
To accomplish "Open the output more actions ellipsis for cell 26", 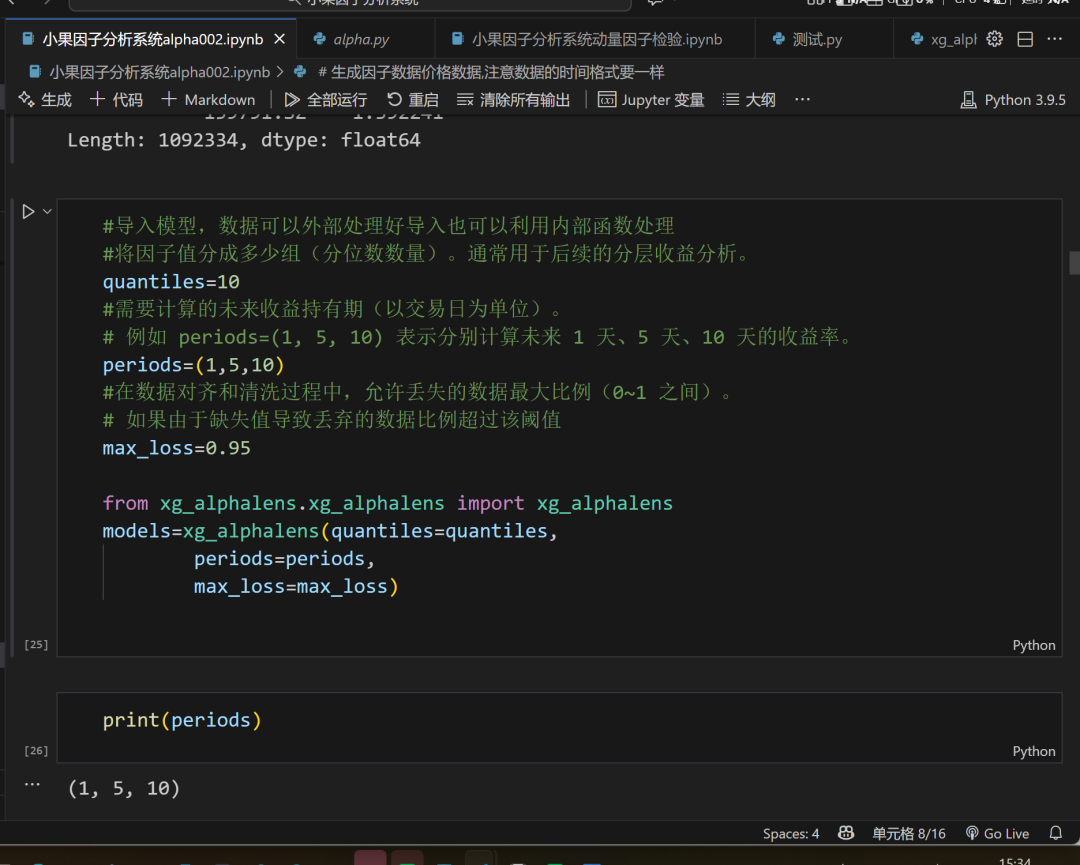I will click(x=32, y=784).
